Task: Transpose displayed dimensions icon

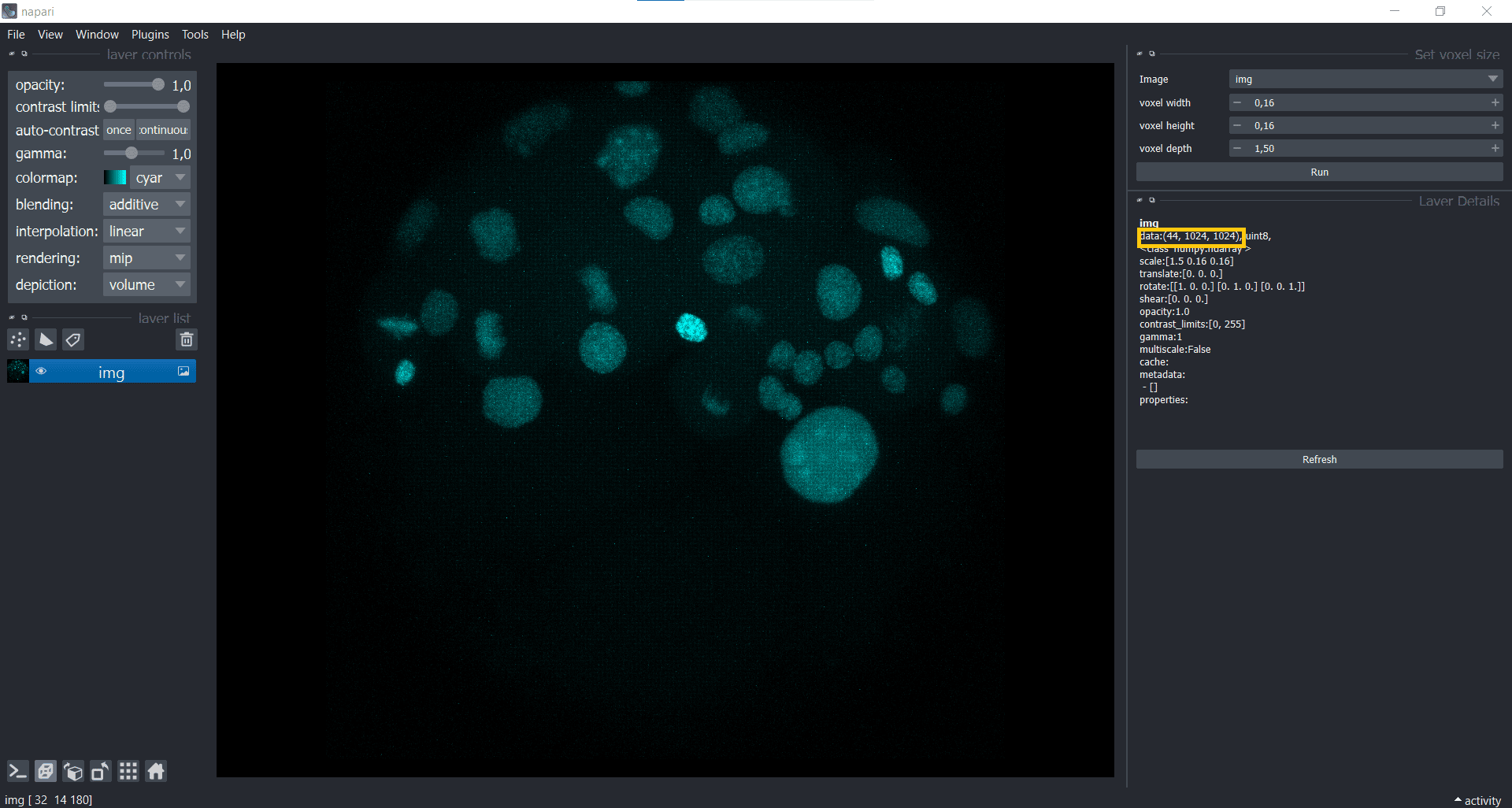Action: pyautogui.click(x=101, y=771)
